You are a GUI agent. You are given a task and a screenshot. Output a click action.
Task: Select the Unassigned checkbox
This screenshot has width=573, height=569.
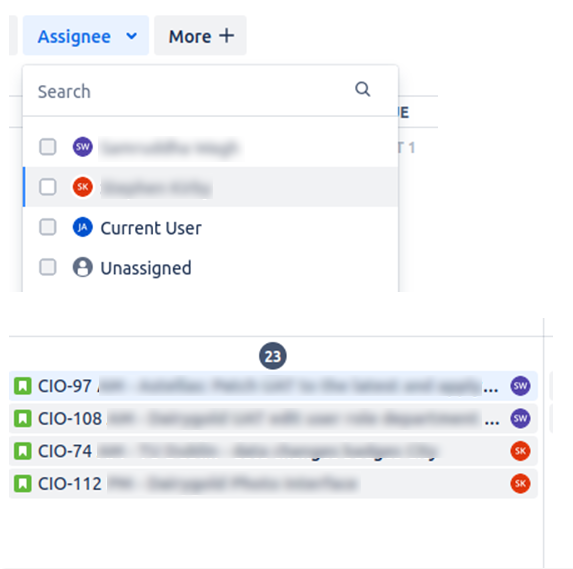(48, 268)
